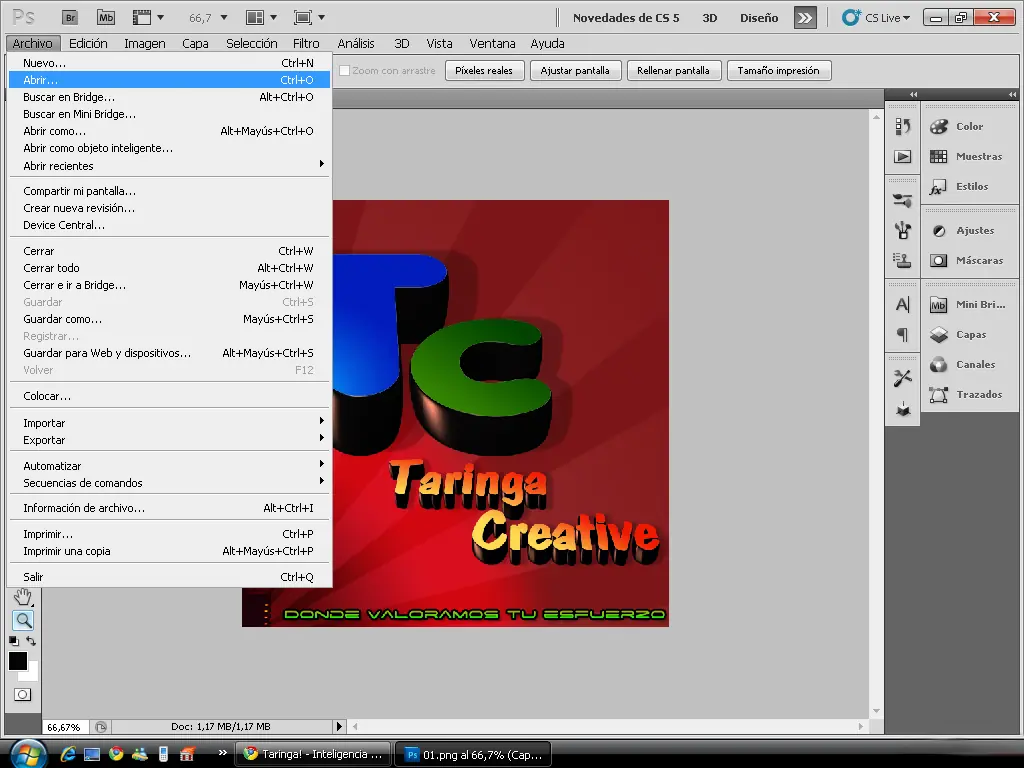
Task: Select Guardar como... menu entry
Action: (x=169, y=319)
